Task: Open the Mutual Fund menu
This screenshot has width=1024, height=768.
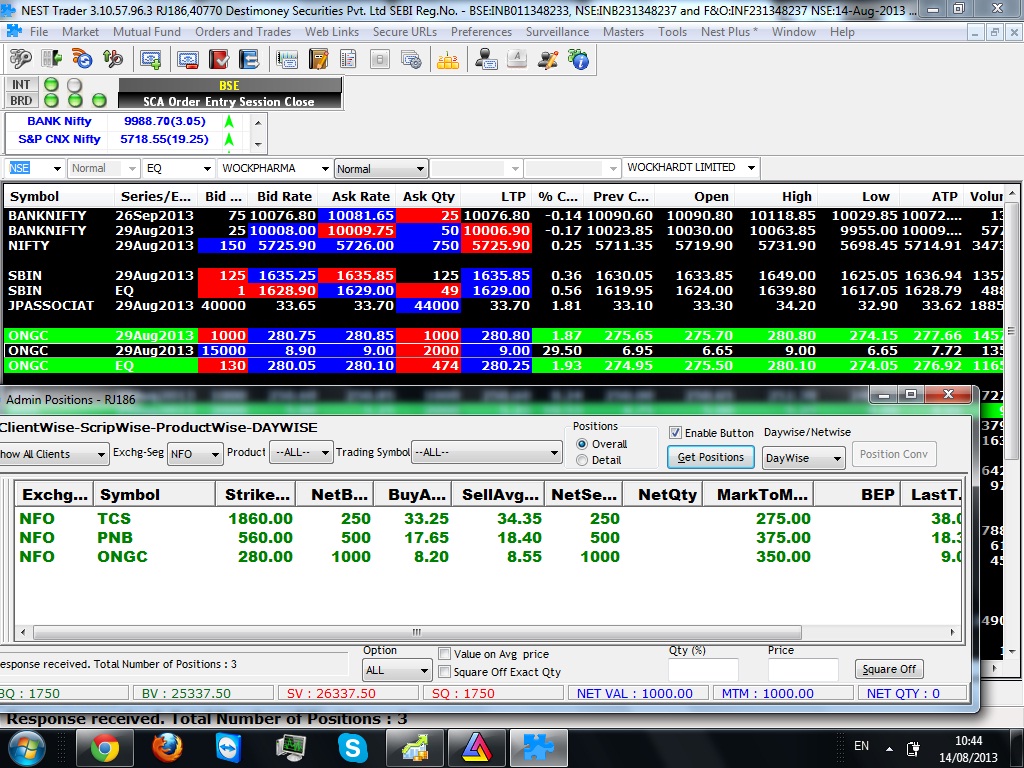Action: tap(147, 31)
